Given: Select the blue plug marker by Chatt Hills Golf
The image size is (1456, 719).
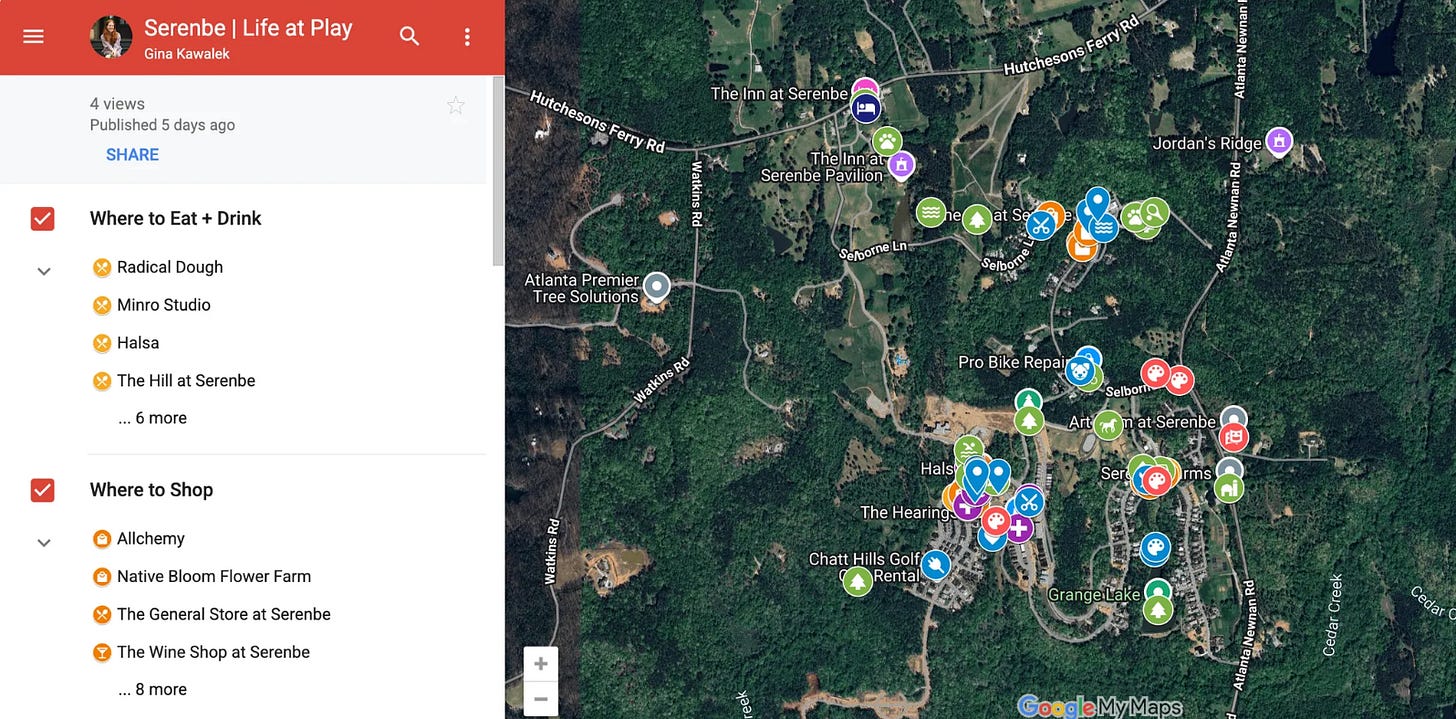Looking at the screenshot, I should (935, 565).
